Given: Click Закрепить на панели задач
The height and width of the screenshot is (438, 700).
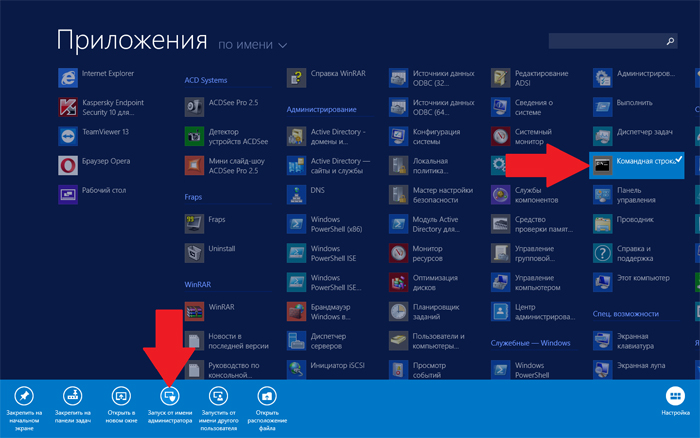Looking at the screenshot, I should pos(73,405).
